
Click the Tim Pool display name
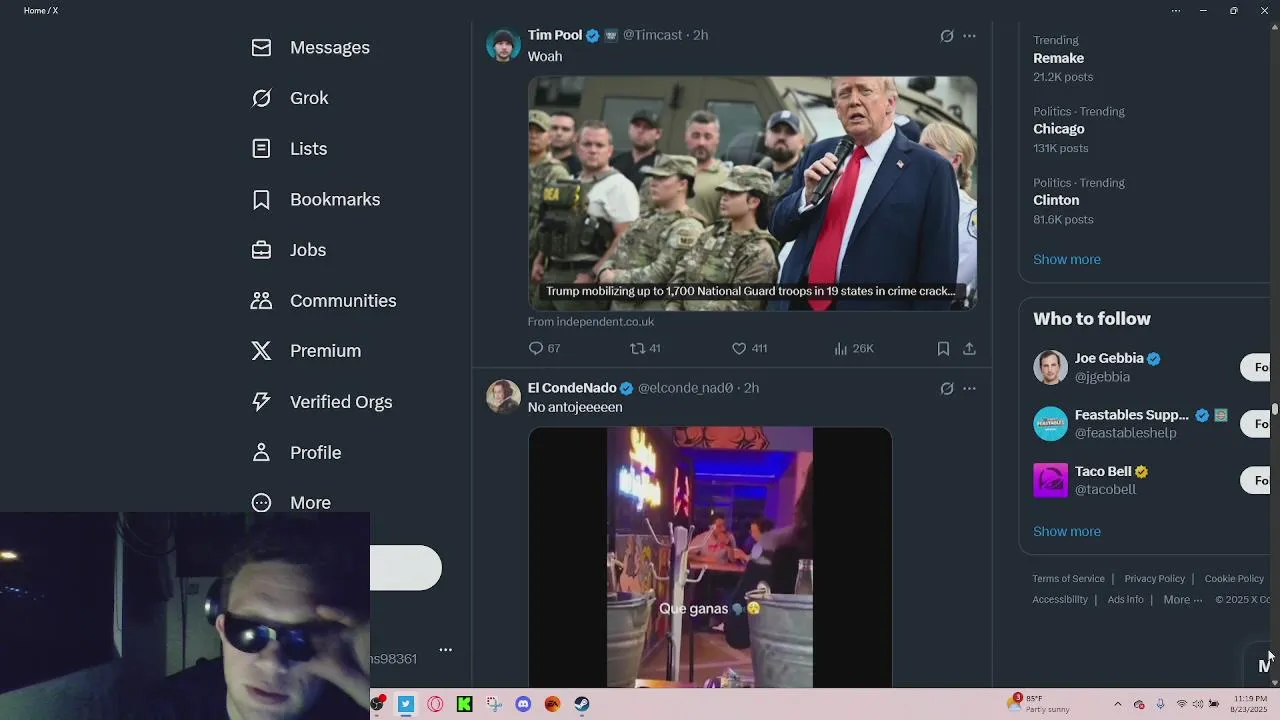[x=555, y=35]
